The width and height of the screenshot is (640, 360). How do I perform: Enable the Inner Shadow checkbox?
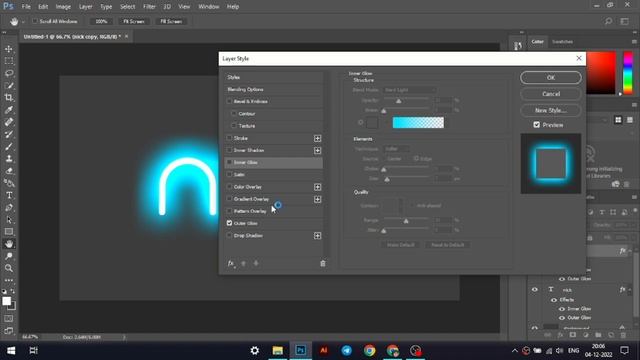(x=229, y=150)
